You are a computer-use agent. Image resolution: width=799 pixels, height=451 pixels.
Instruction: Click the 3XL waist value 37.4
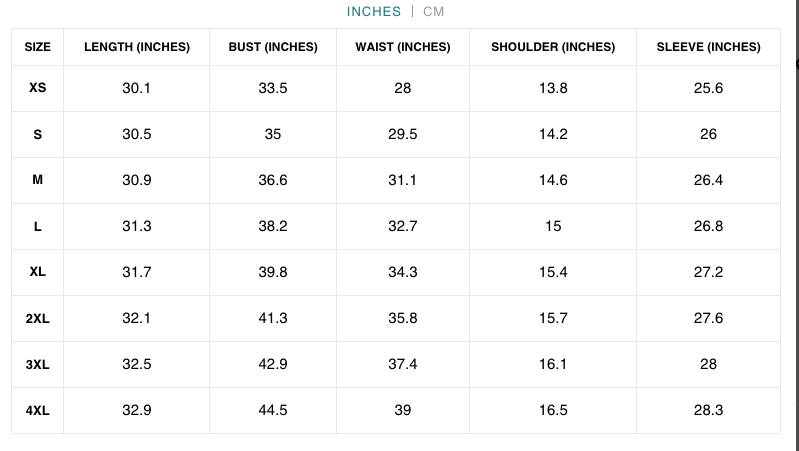tap(403, 364)
